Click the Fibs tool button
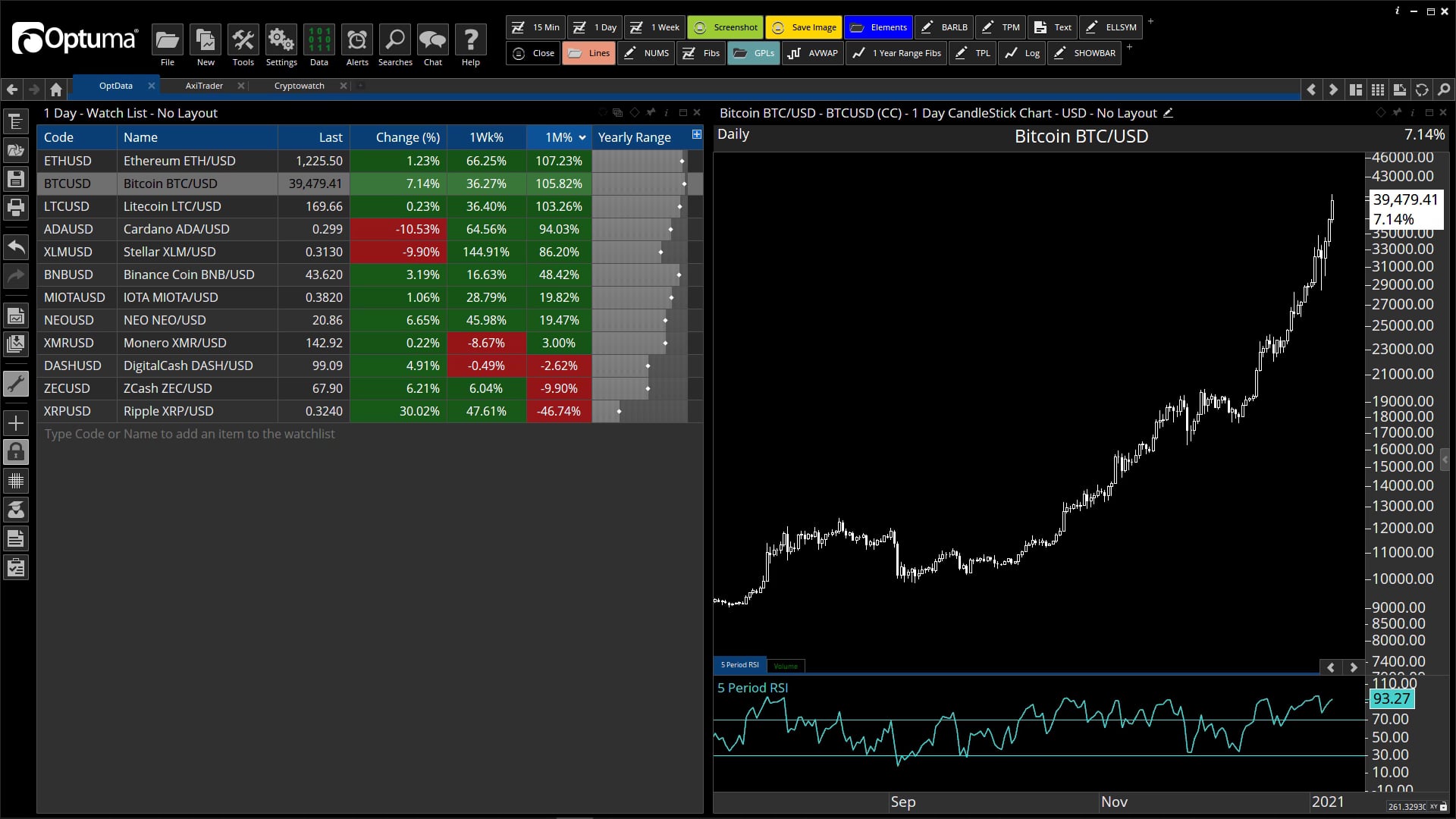1456x819 pixels. tap(701, 53)
